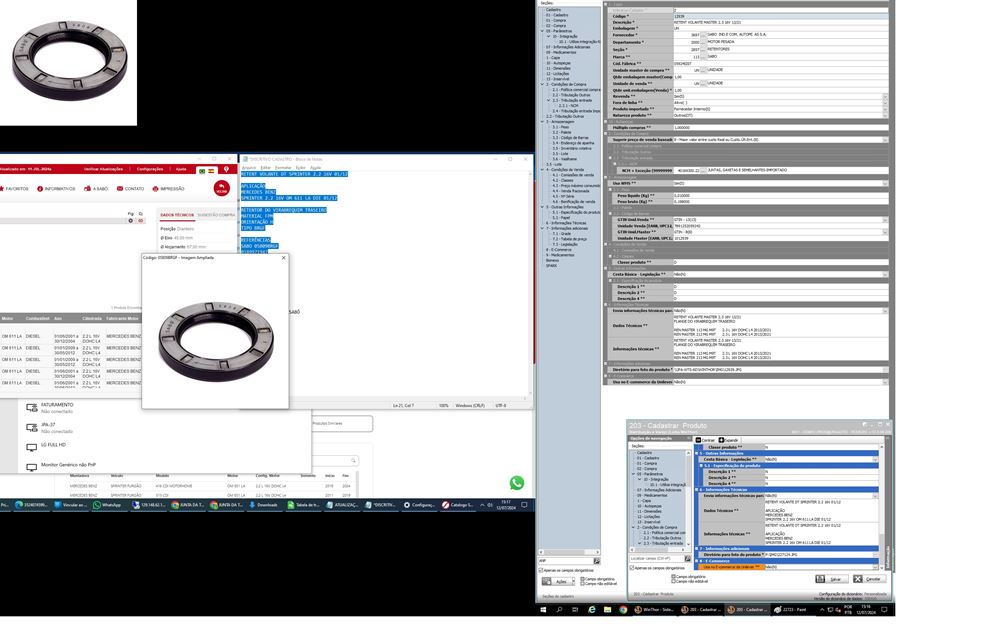This screenshot has height=640, width=1000.
Task: Open 'Envia informações técnicas' dropdown in front window
Action: point(875,495)
